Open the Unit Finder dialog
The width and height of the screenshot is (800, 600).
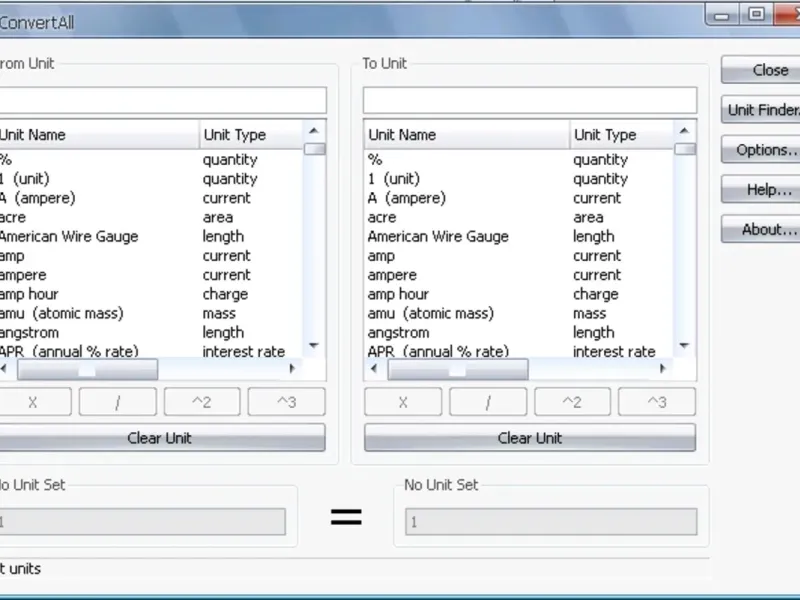[x=761, y=110]
